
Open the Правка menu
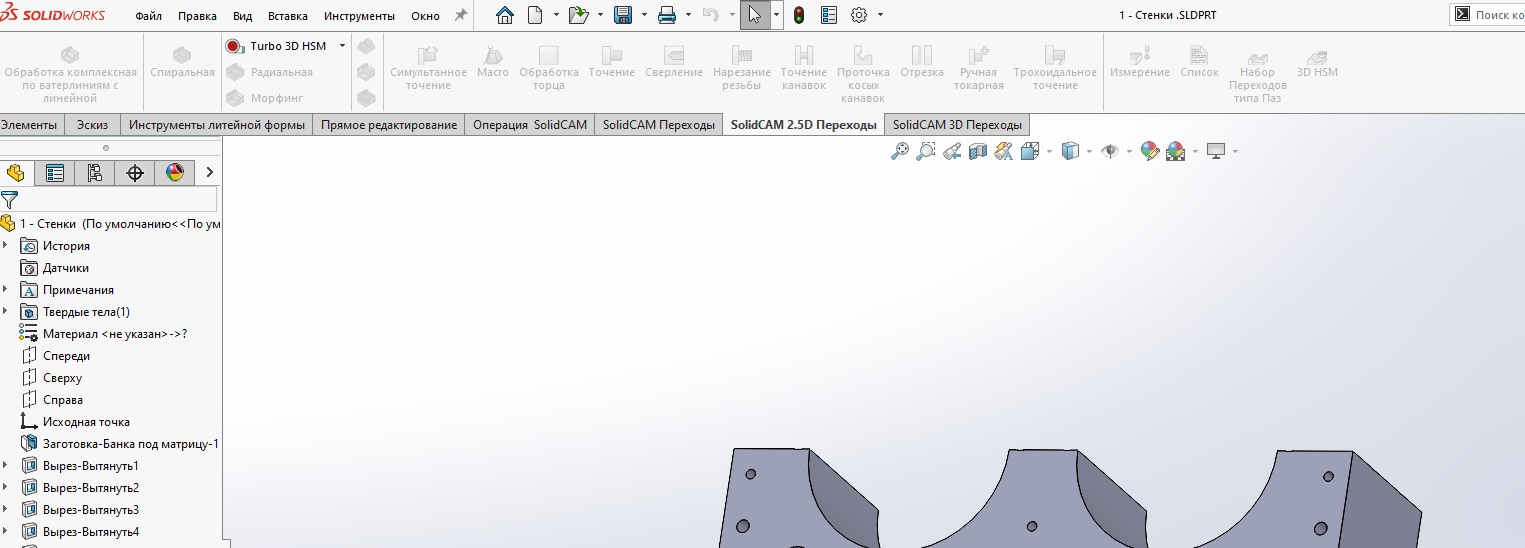click(197, 16)
